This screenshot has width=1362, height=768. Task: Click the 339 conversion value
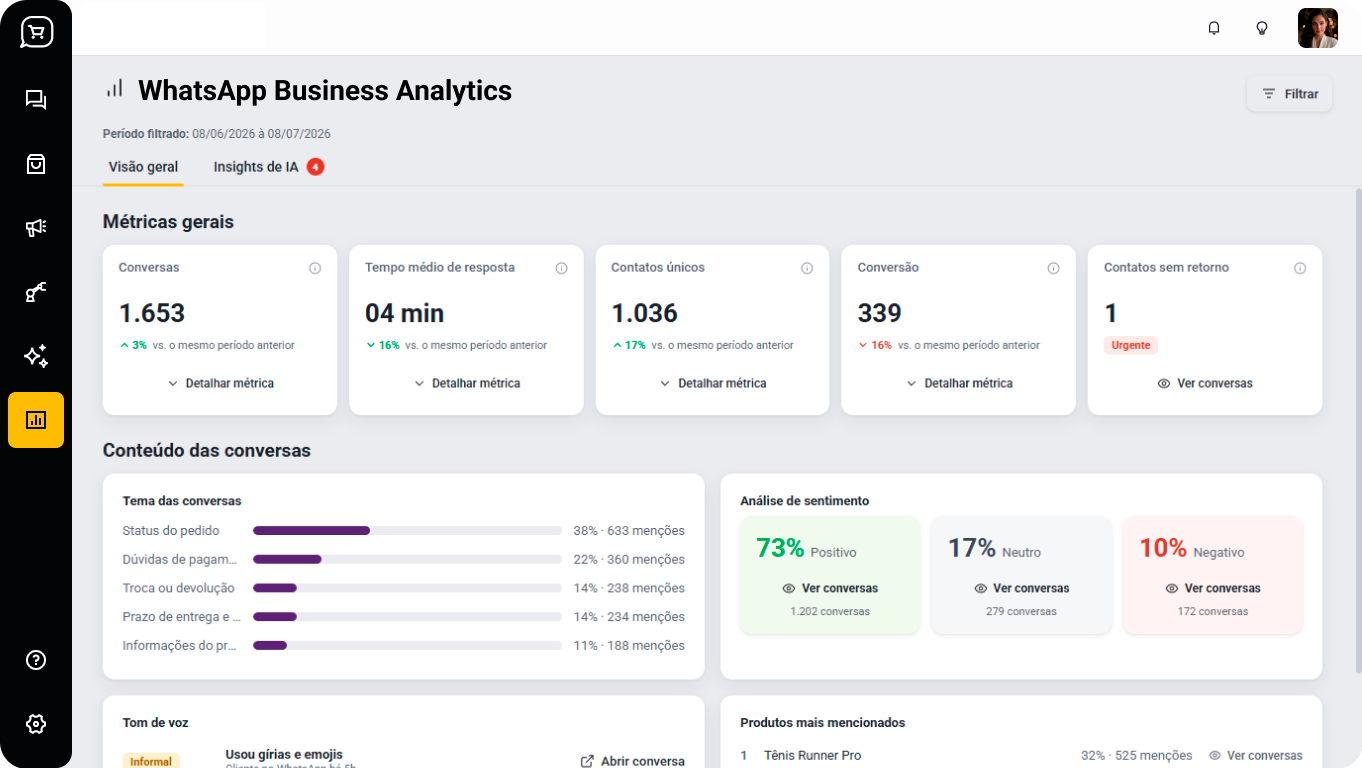(879, 313)
